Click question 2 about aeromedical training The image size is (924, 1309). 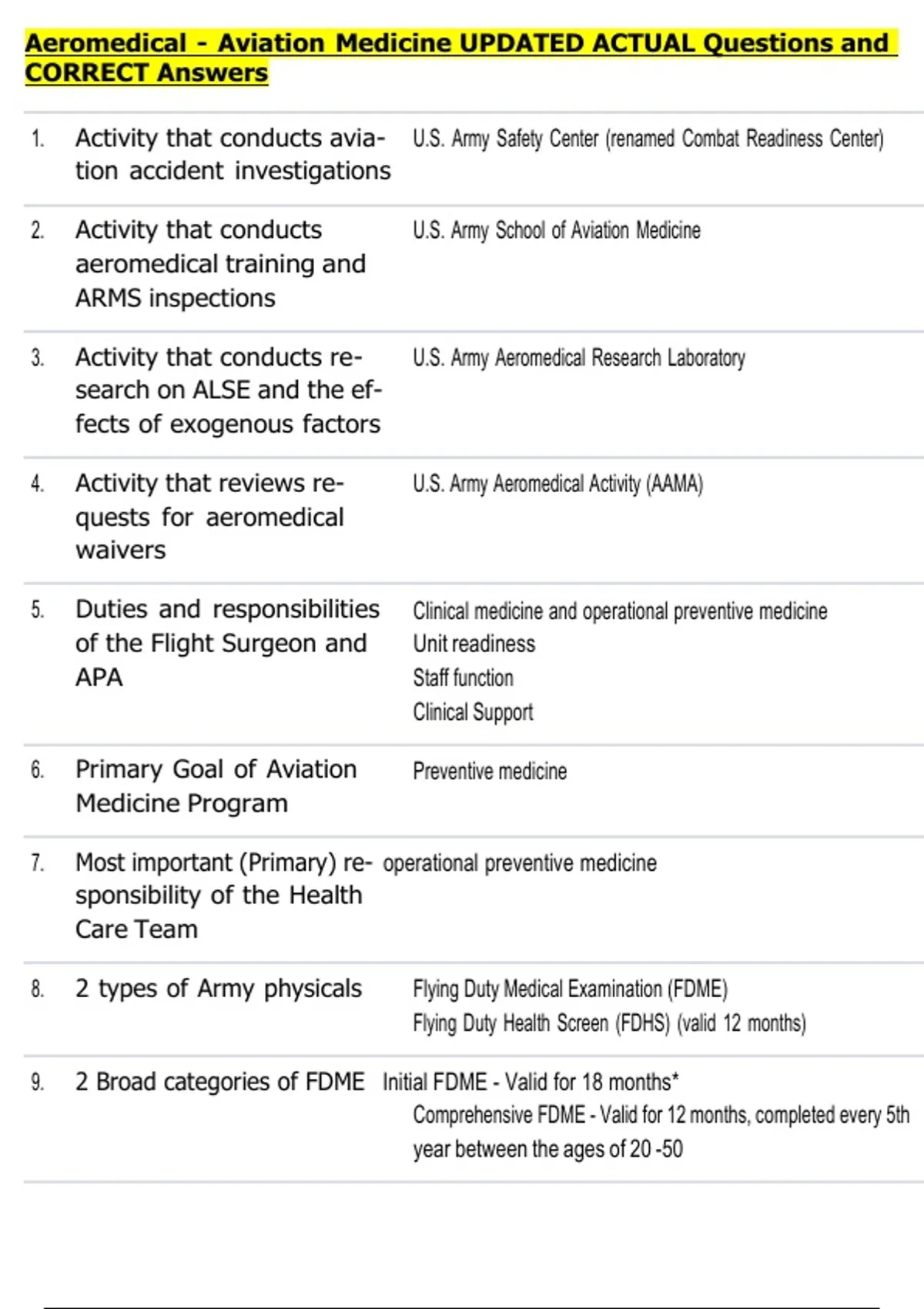point(220,263)
